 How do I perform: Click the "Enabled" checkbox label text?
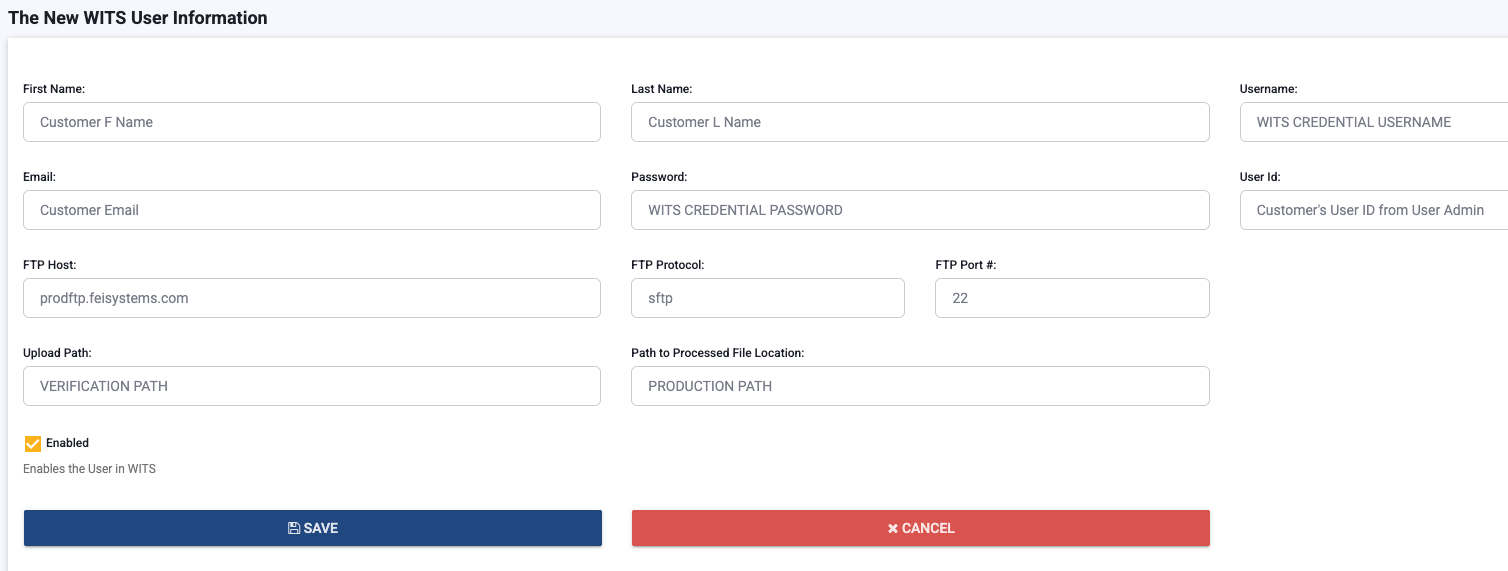pos(67,443)
